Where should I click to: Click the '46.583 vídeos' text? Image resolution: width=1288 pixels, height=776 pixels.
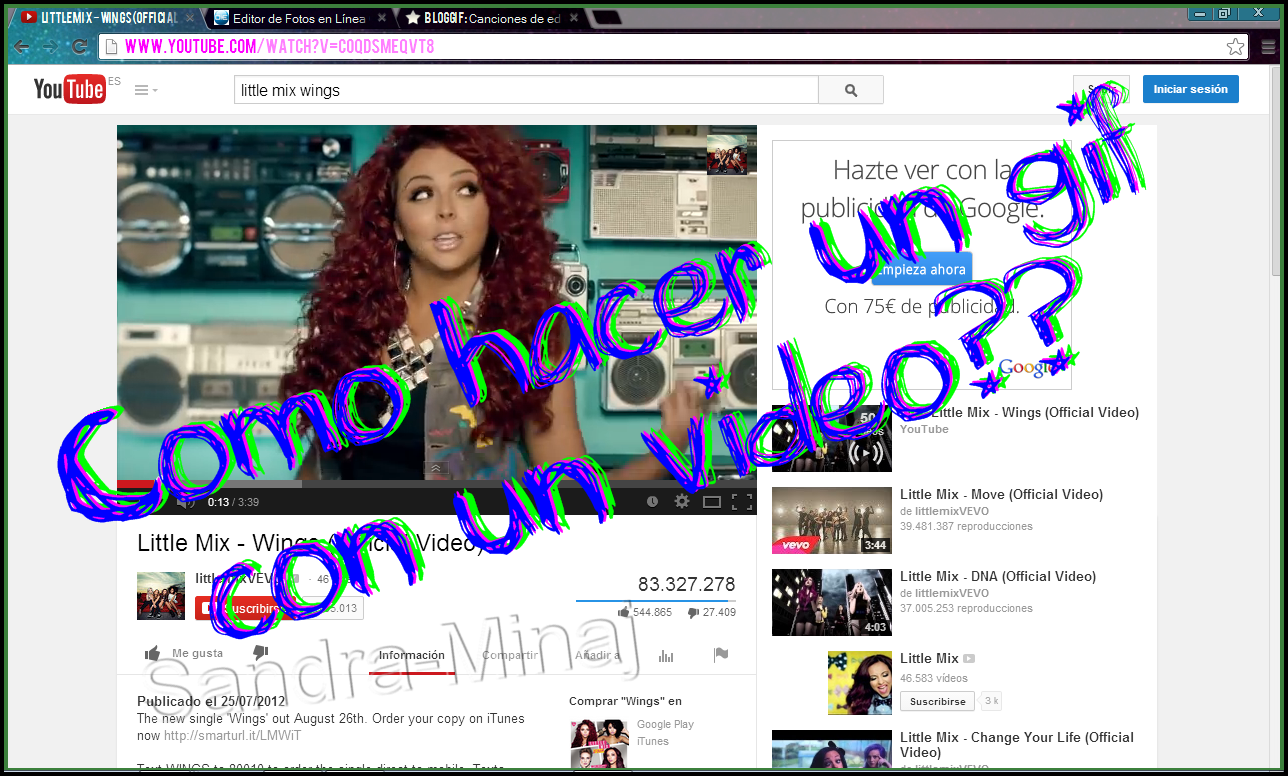(x=934, y=678)
